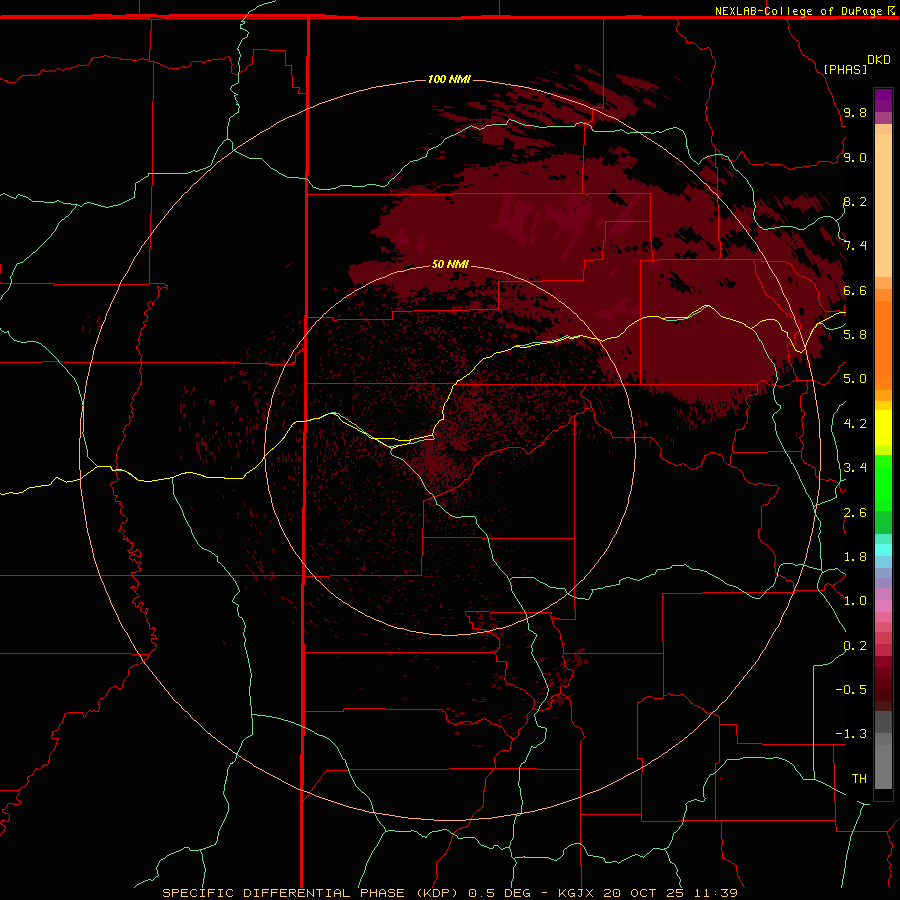900x900 pixels.
Task: Click the 7.4 value on the color scale
Action: [x=855, y=246]
